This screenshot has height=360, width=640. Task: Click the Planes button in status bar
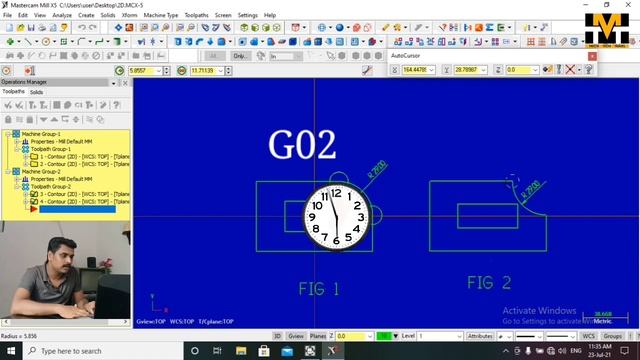tap(318, 336)
